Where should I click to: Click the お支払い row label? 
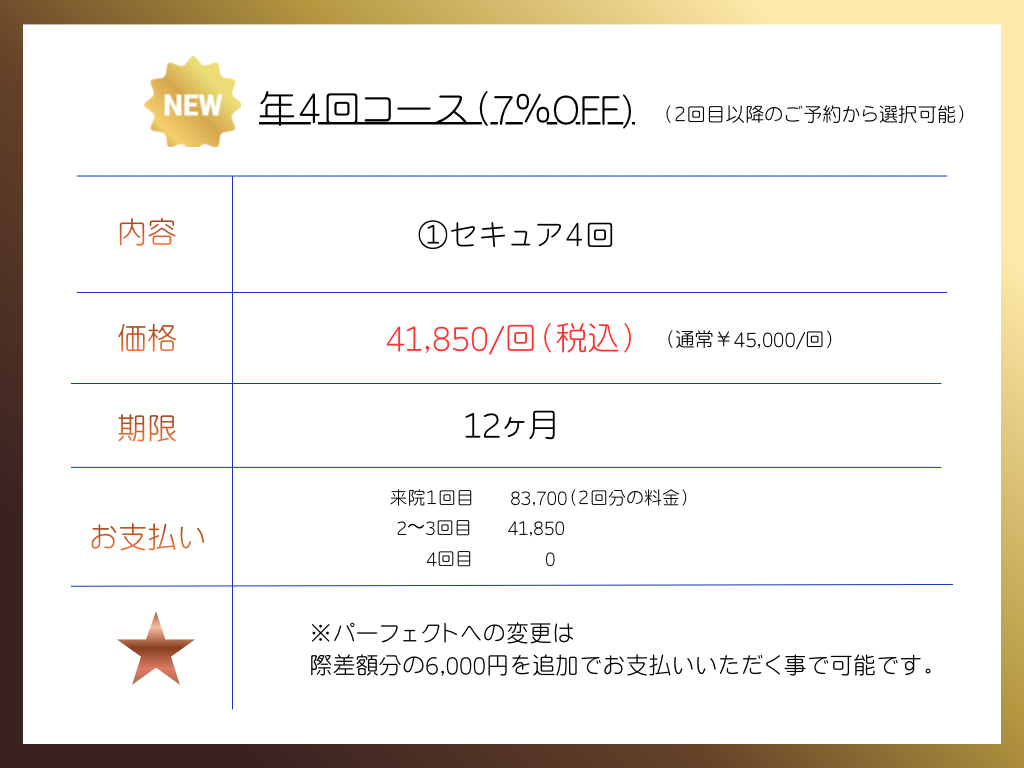click(x=147, y=537)
